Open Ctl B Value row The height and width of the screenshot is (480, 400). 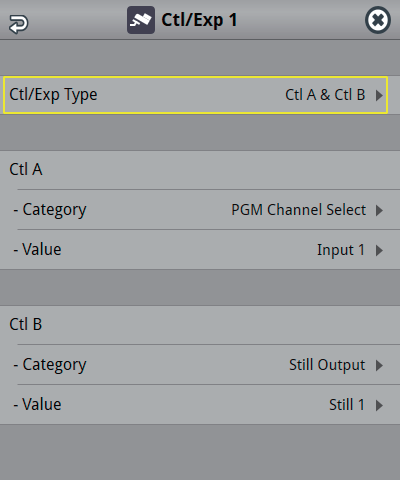click(x=200, y=405)
